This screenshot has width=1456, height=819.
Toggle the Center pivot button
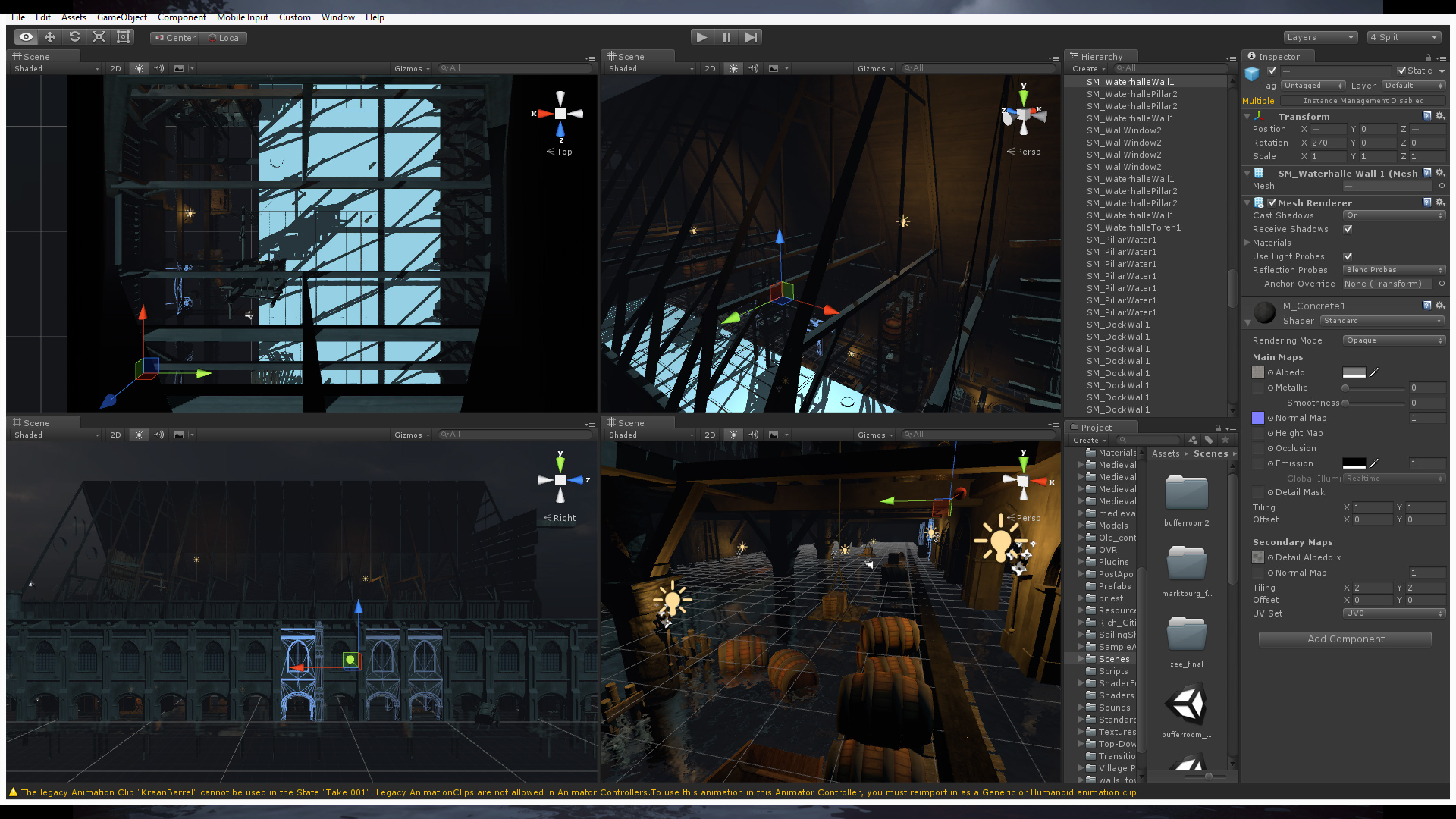[x=175, y=38]
